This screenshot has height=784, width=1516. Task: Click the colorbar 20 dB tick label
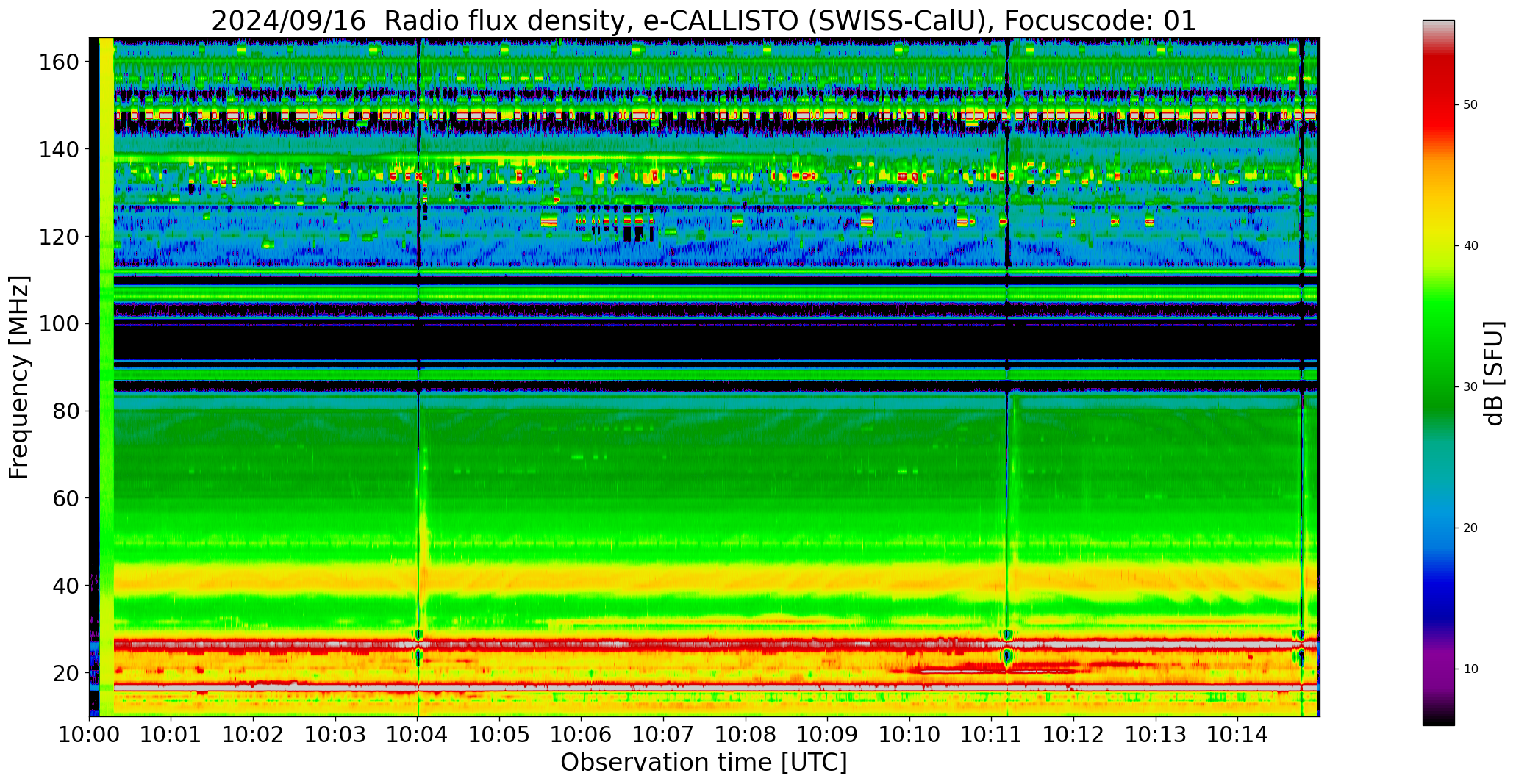1471,528
